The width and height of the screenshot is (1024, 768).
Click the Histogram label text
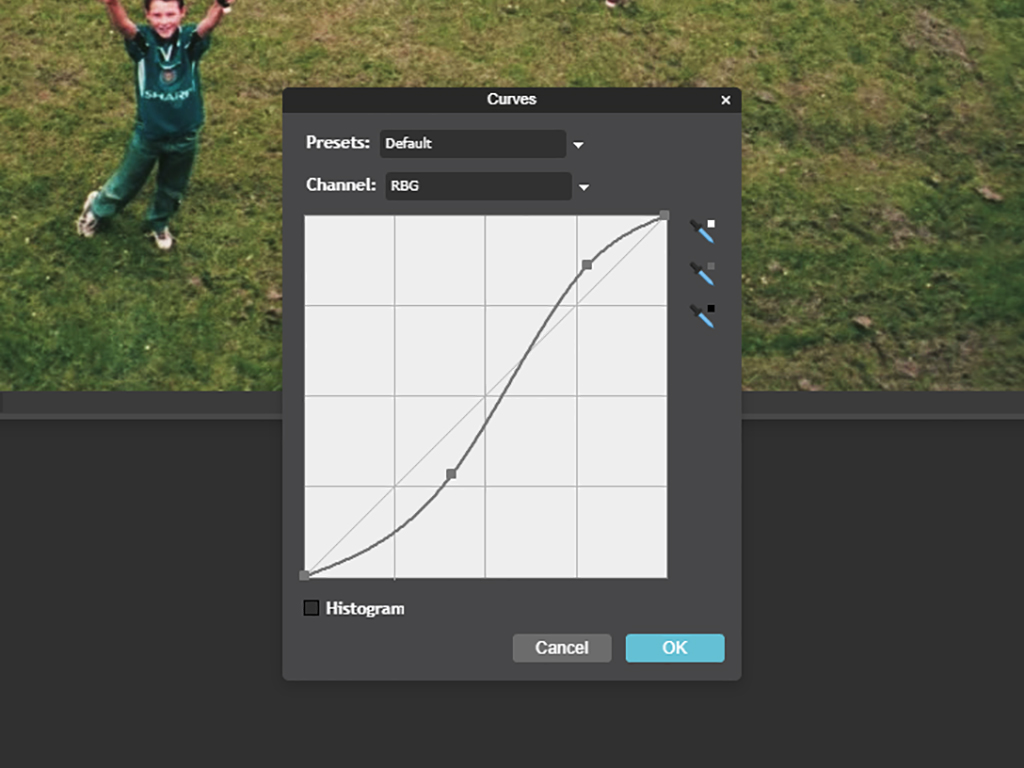[x=365, y=608]
